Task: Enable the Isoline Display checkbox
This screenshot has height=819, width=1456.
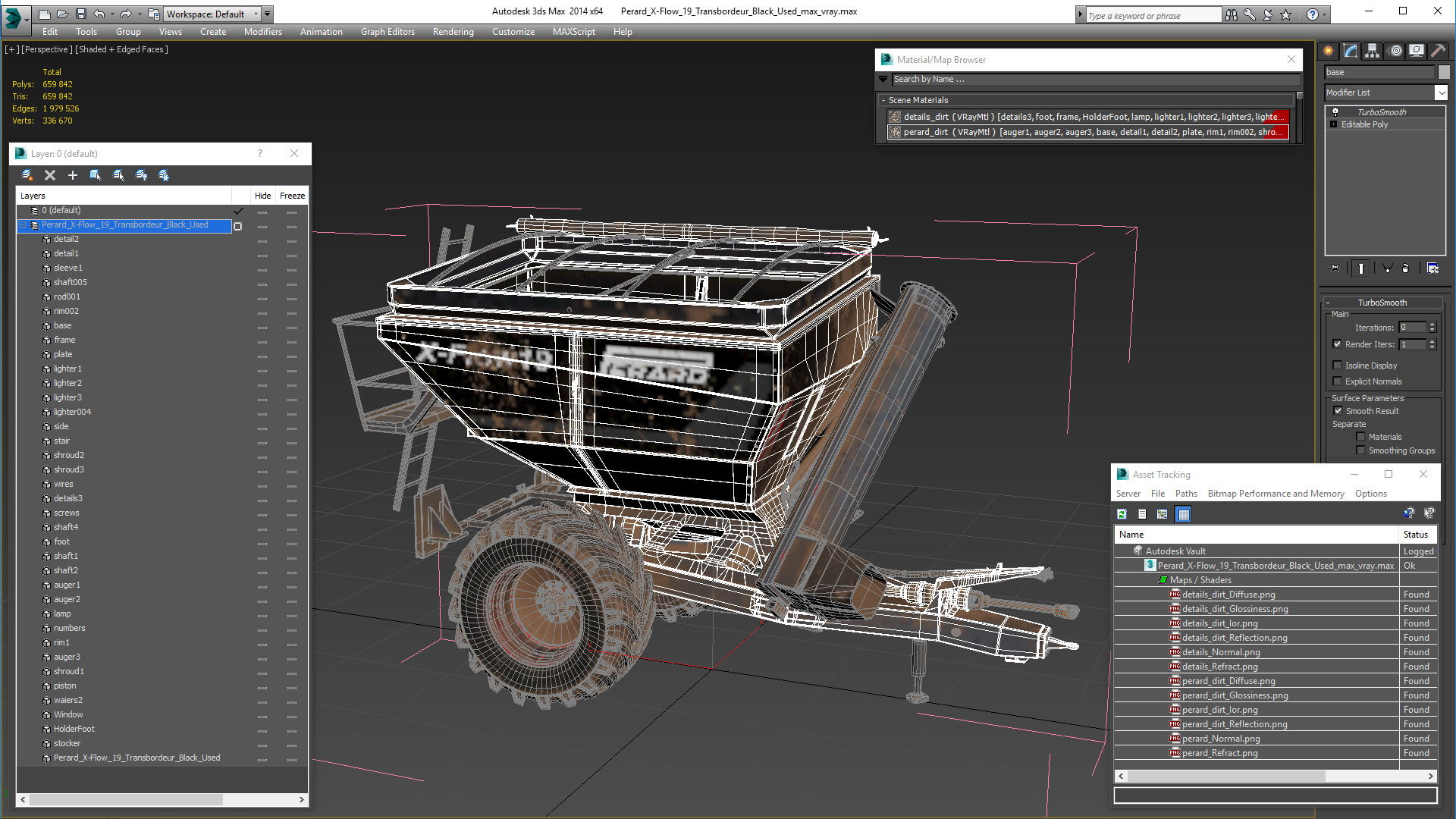Action: [1338, 366]
